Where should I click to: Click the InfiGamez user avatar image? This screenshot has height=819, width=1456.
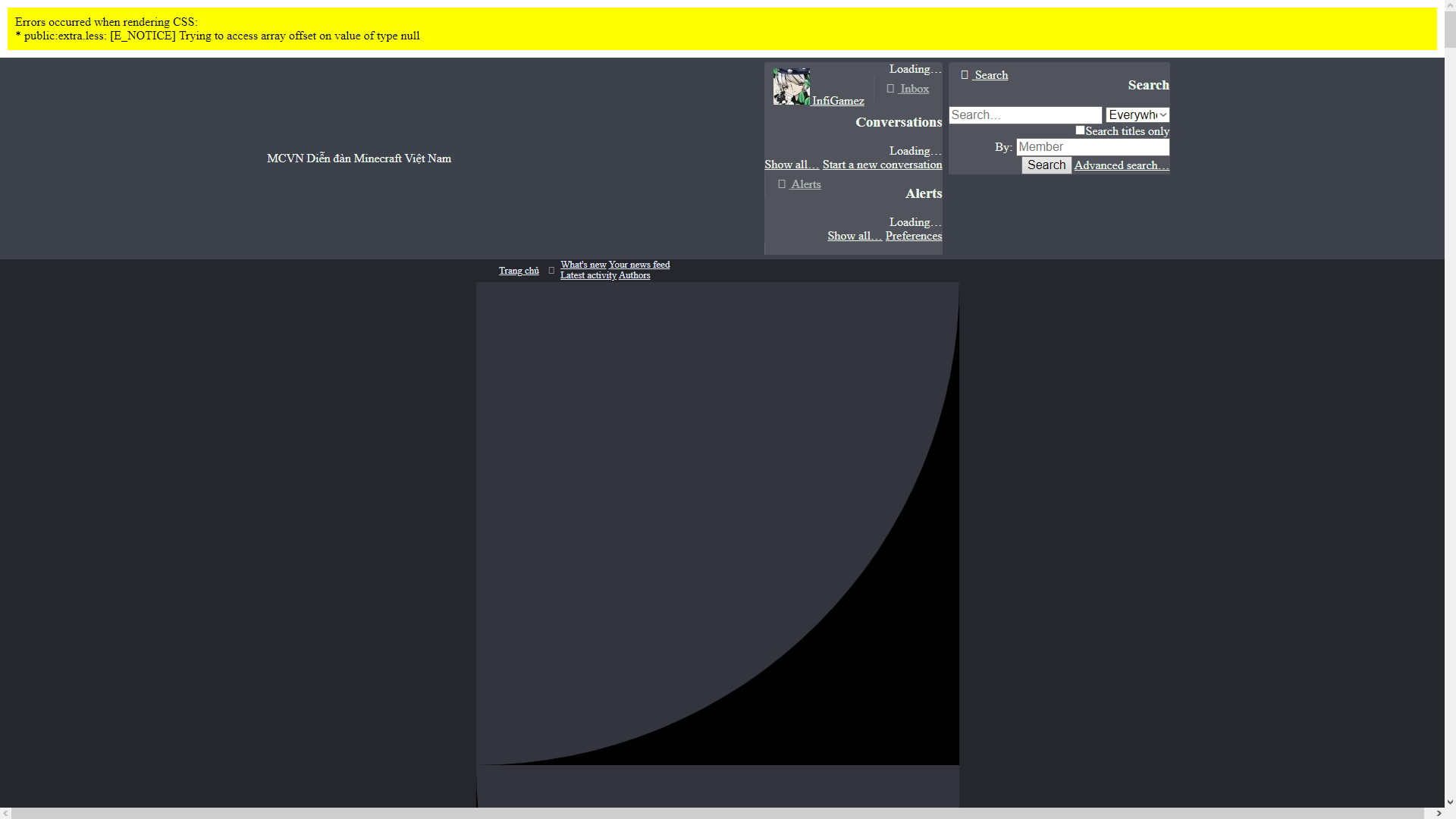click(x=791, y=86)
